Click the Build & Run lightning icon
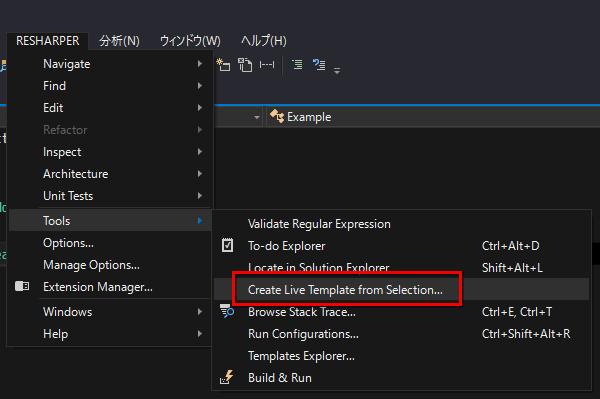Viewport: 600px width, 399px height. [227, 377]
